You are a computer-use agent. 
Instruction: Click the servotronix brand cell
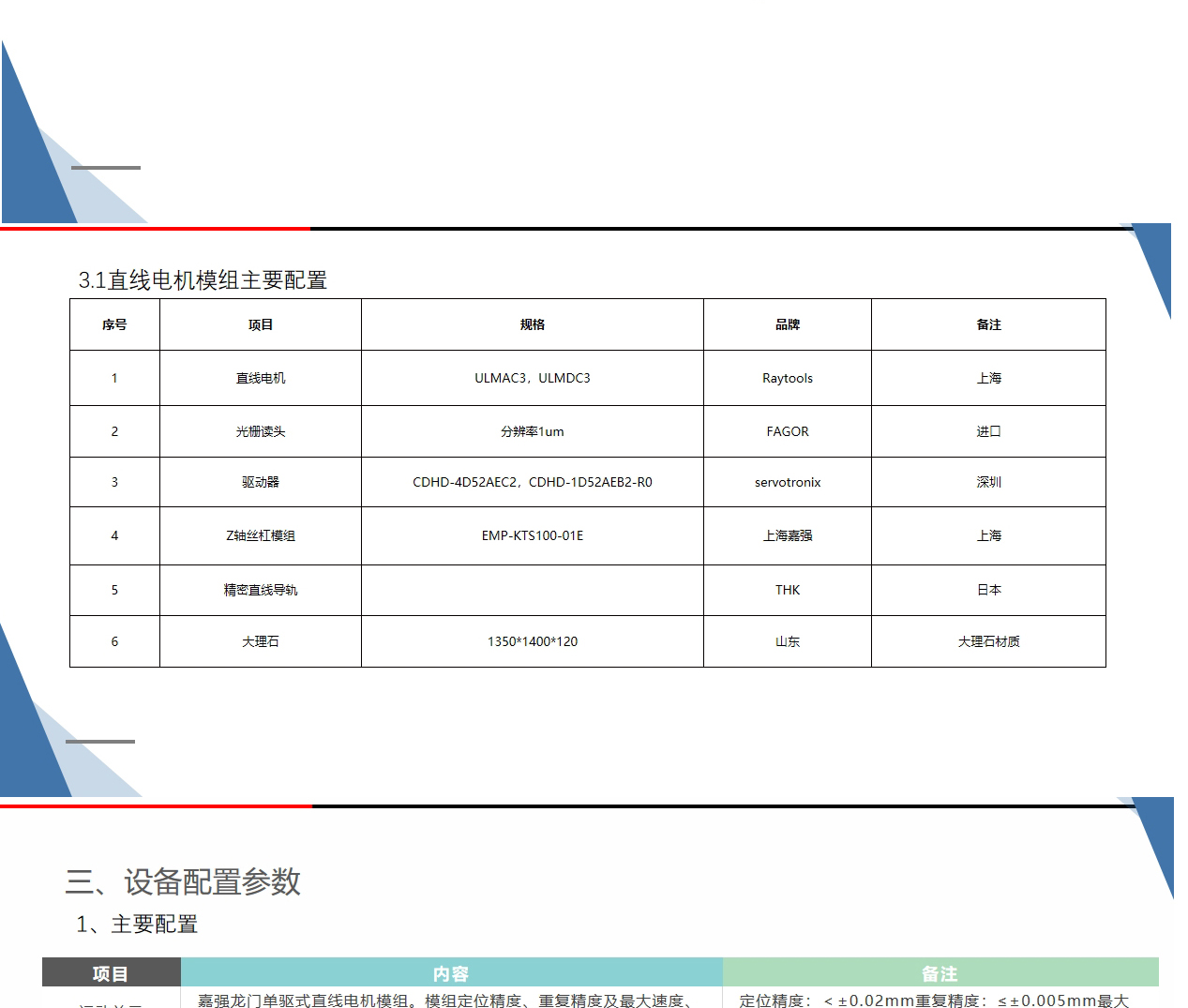787,482
